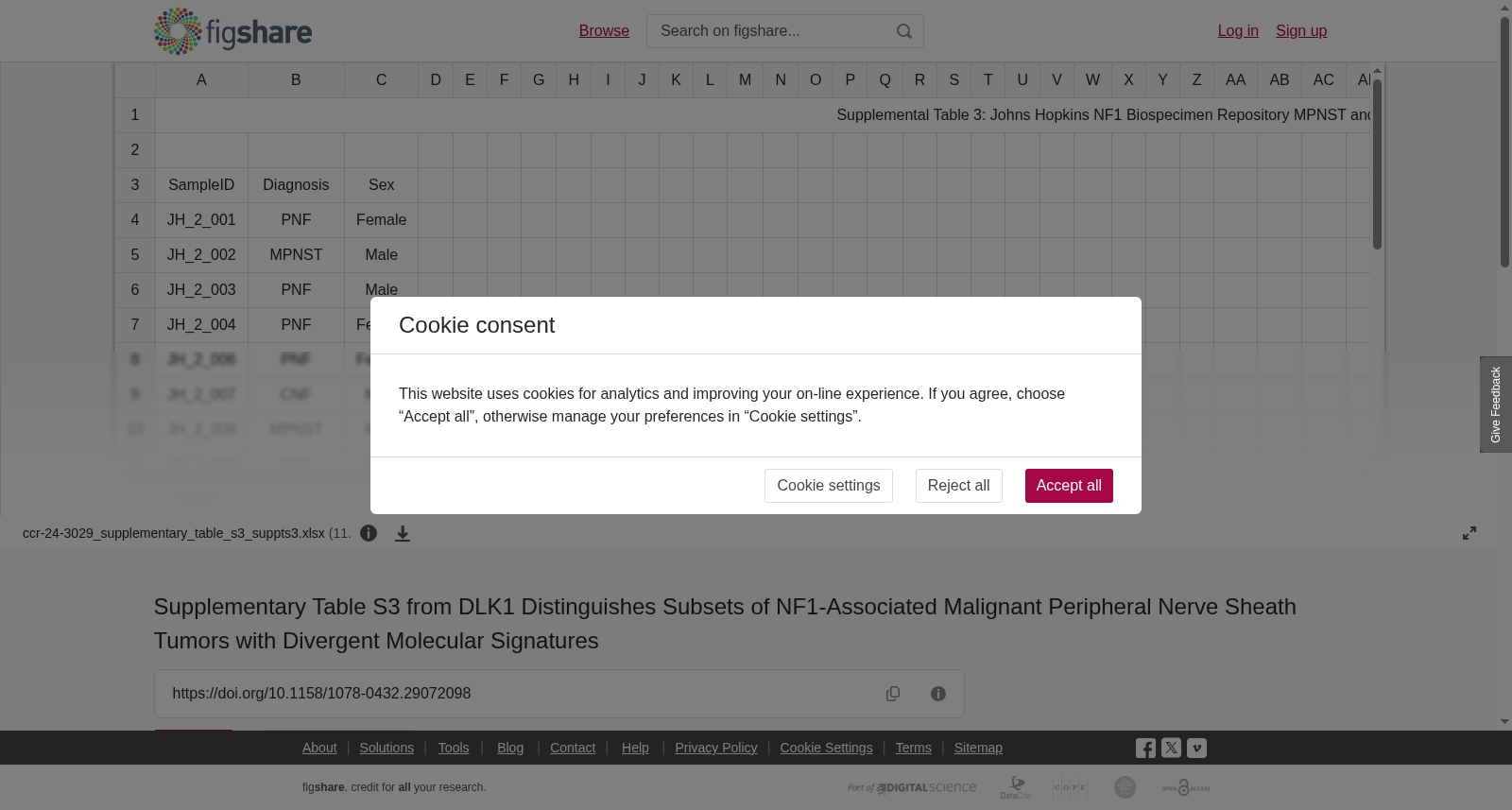This screenshot has height=810, width=1512.
Task: Open Cookie settings in dialog
Action: (x=829, y=486)
